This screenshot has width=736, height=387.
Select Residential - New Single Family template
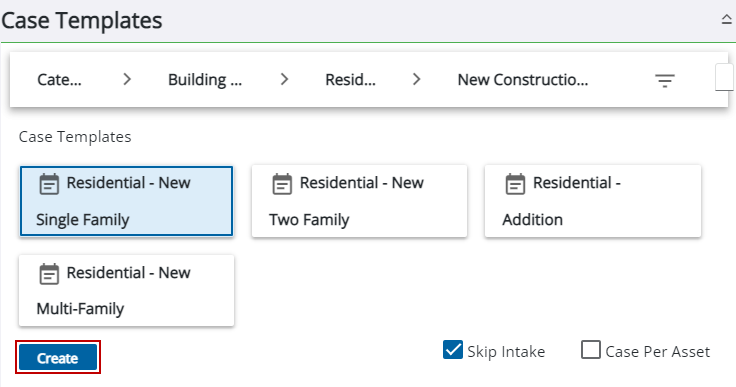pos(126,201)
